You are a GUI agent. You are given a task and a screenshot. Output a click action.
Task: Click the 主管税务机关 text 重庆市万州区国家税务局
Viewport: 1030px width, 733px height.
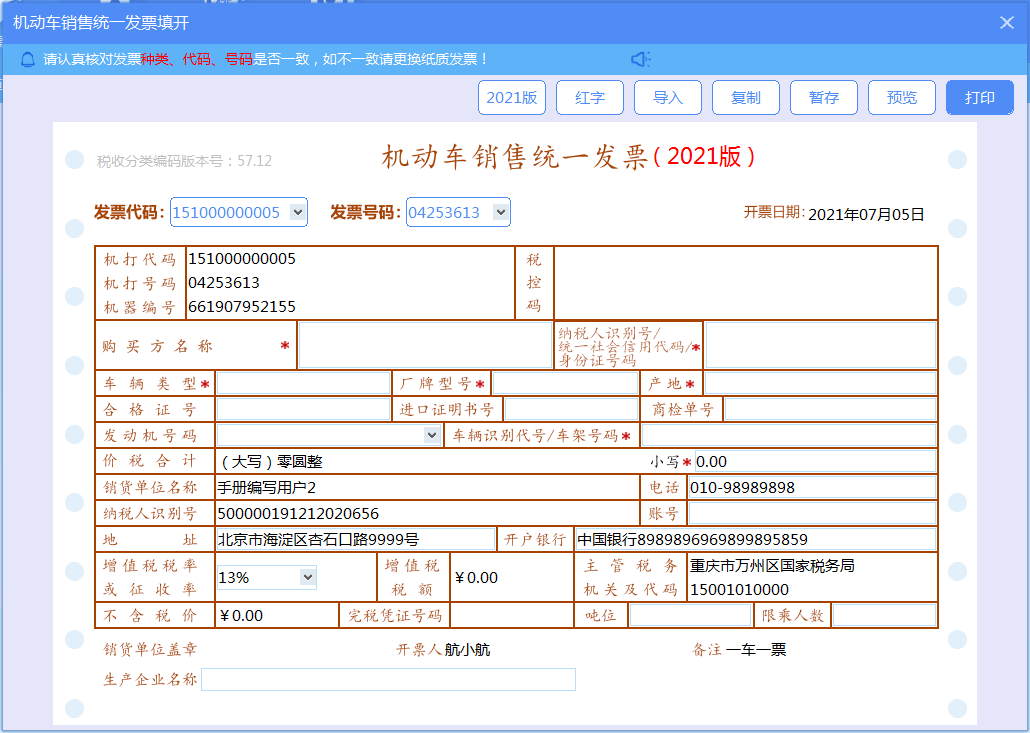click(x=772, y=566)
